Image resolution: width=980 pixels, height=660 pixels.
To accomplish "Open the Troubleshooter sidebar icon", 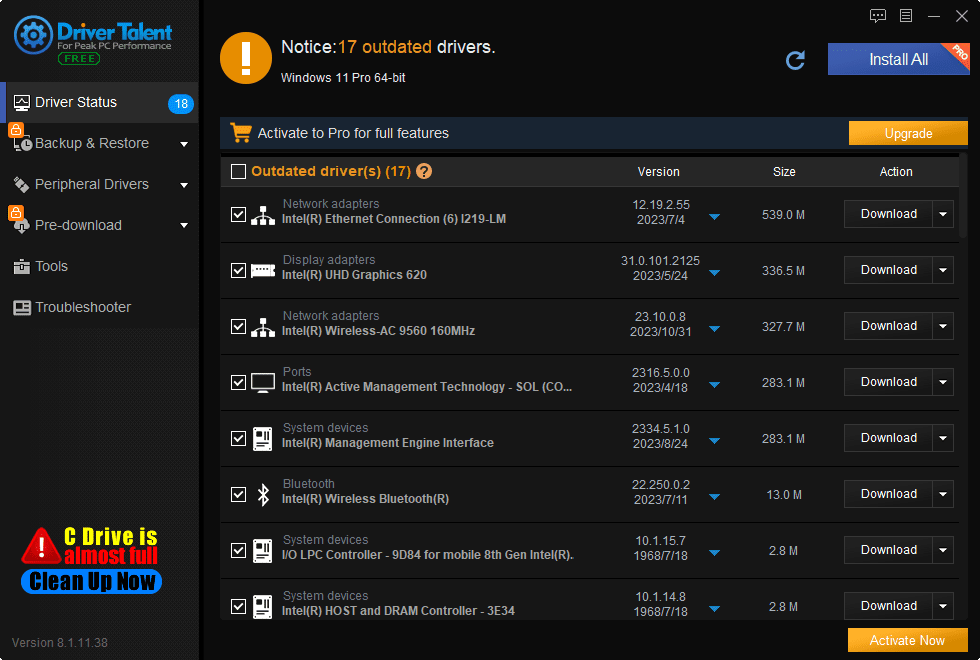I will 22,307.
